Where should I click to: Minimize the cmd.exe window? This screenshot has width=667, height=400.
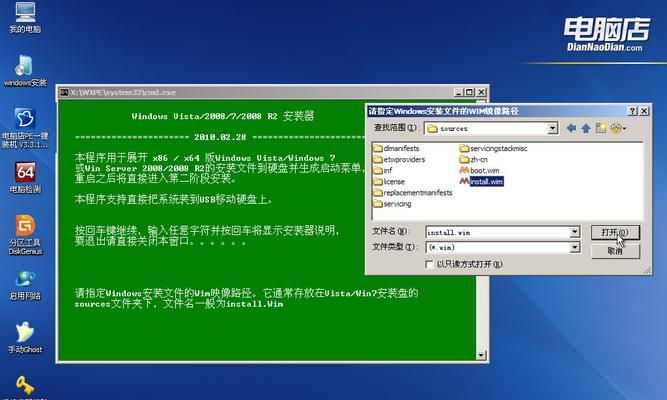click(459, 92)
